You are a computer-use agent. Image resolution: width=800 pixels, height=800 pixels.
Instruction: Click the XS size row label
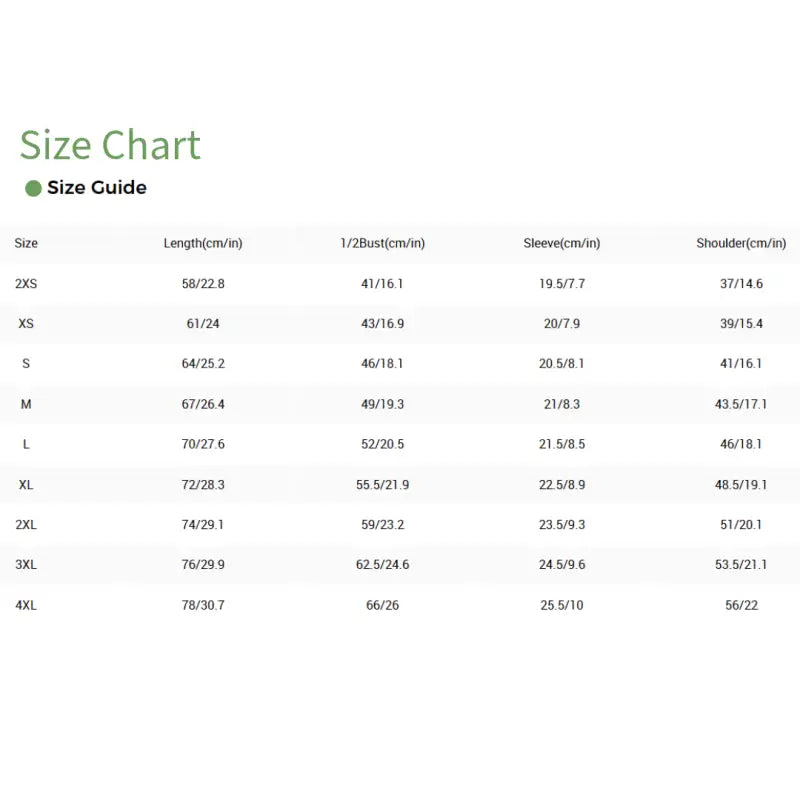click(26, 324)
